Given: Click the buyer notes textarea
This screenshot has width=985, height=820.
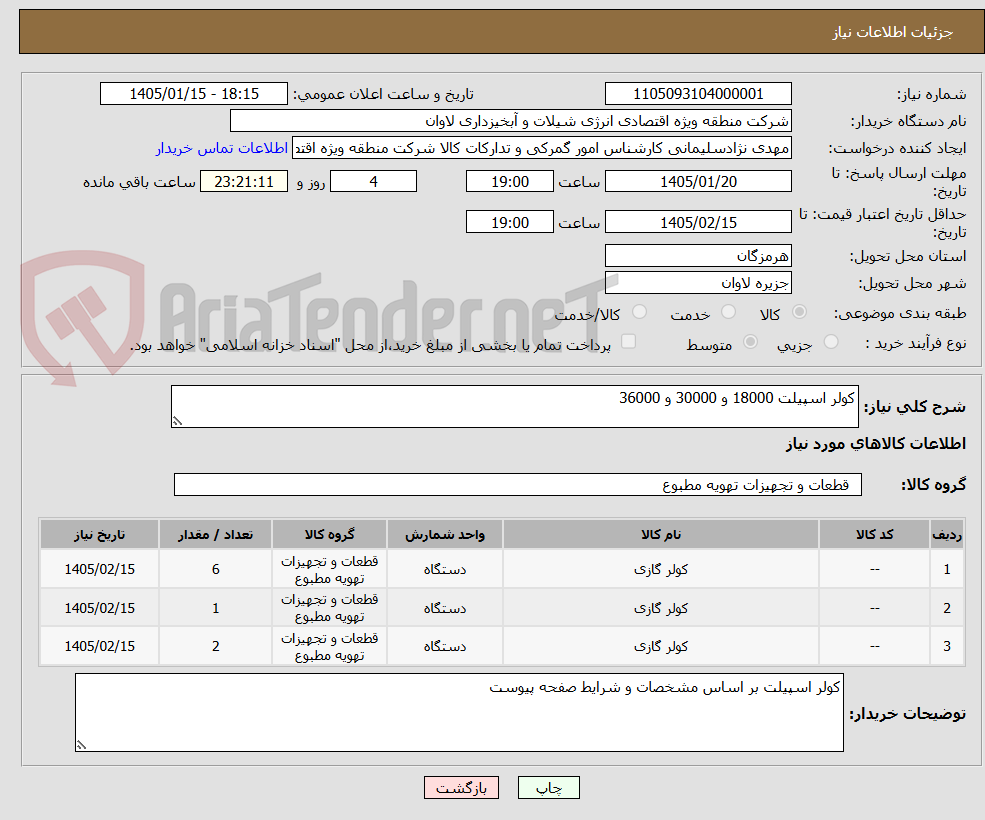Looking at the screenshot, I should [x=459, y=713].
